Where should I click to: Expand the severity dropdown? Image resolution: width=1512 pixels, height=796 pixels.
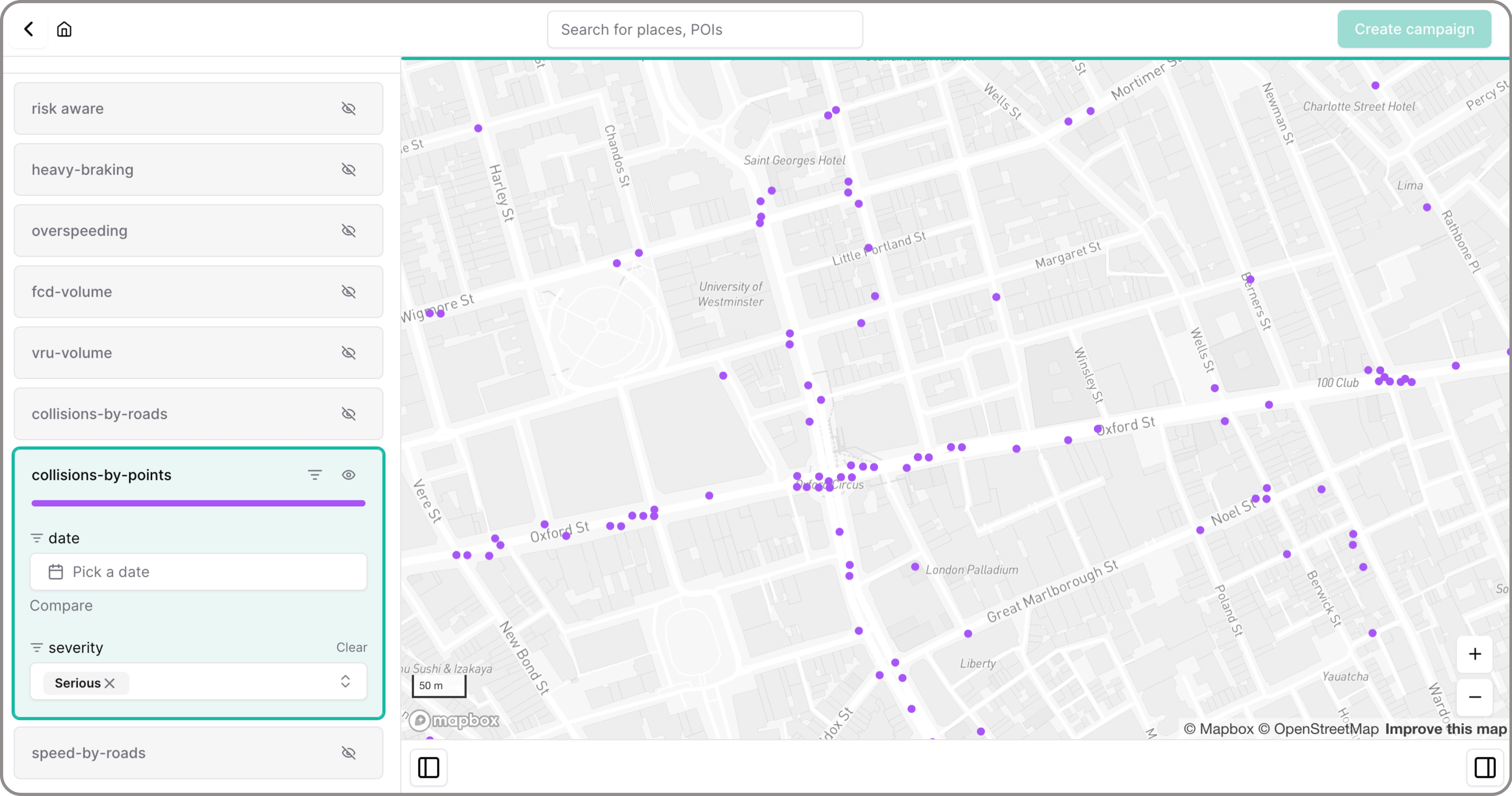pyautogui.click(x=345, y=681)
